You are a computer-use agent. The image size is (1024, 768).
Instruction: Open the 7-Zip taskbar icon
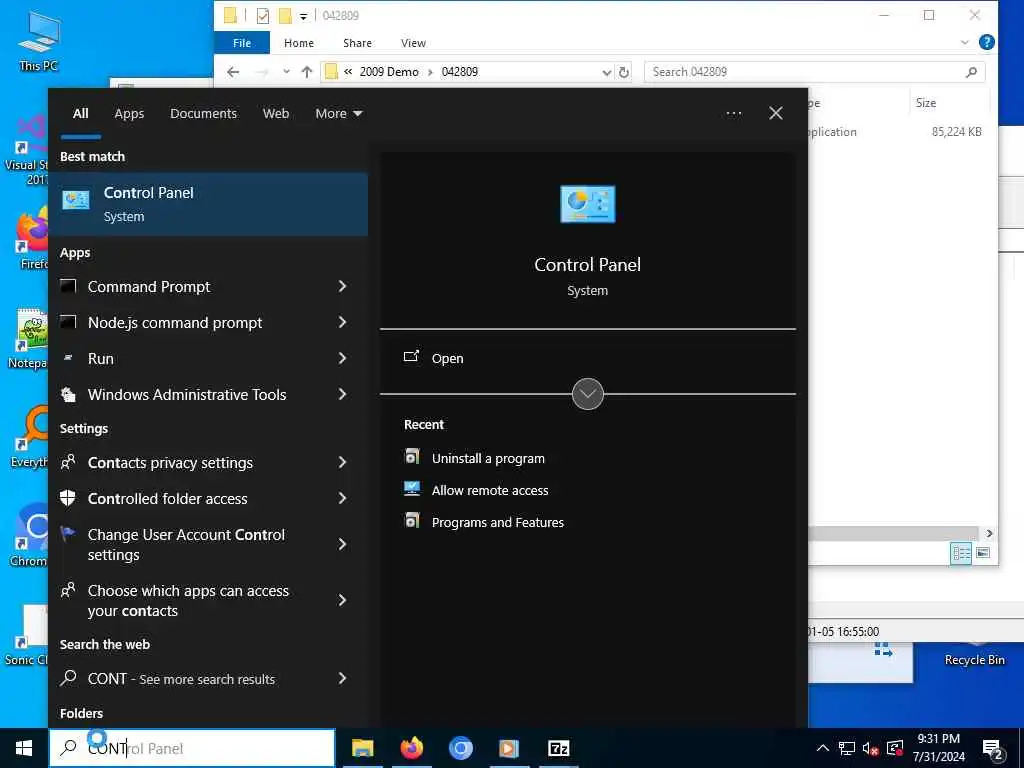click(x=558, y=748)
